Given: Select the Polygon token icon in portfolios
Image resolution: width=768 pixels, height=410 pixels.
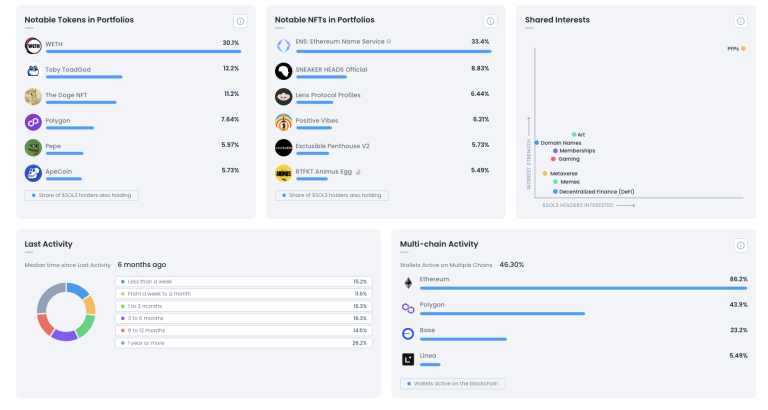Looking at the screenshot, I should [x=33, y=122].
